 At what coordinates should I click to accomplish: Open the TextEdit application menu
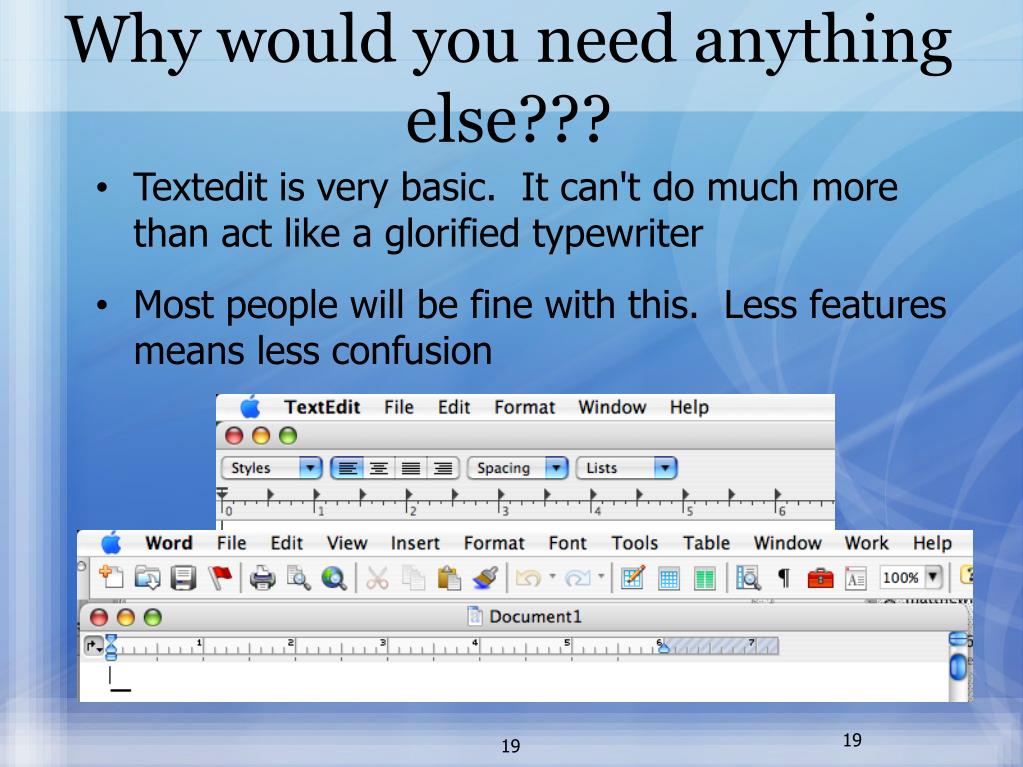pos(322,407)
